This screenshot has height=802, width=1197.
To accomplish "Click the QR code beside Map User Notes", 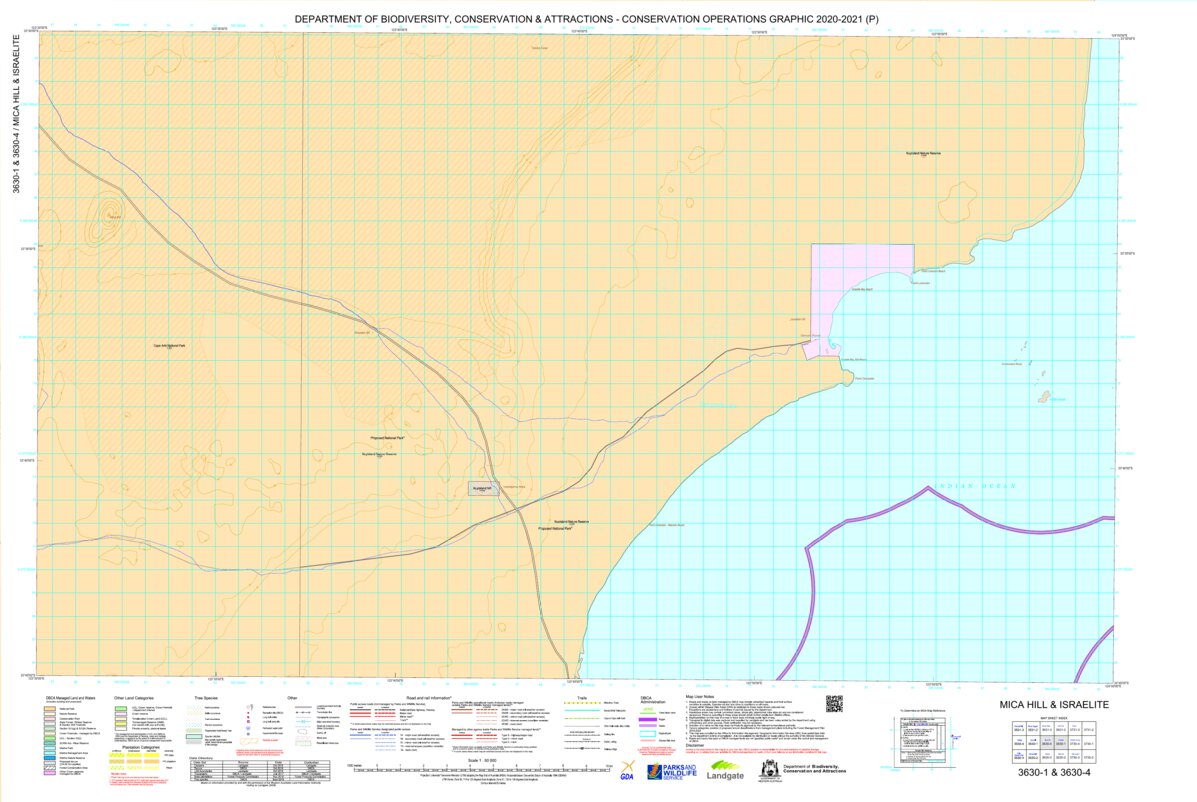I will (834, 703).
